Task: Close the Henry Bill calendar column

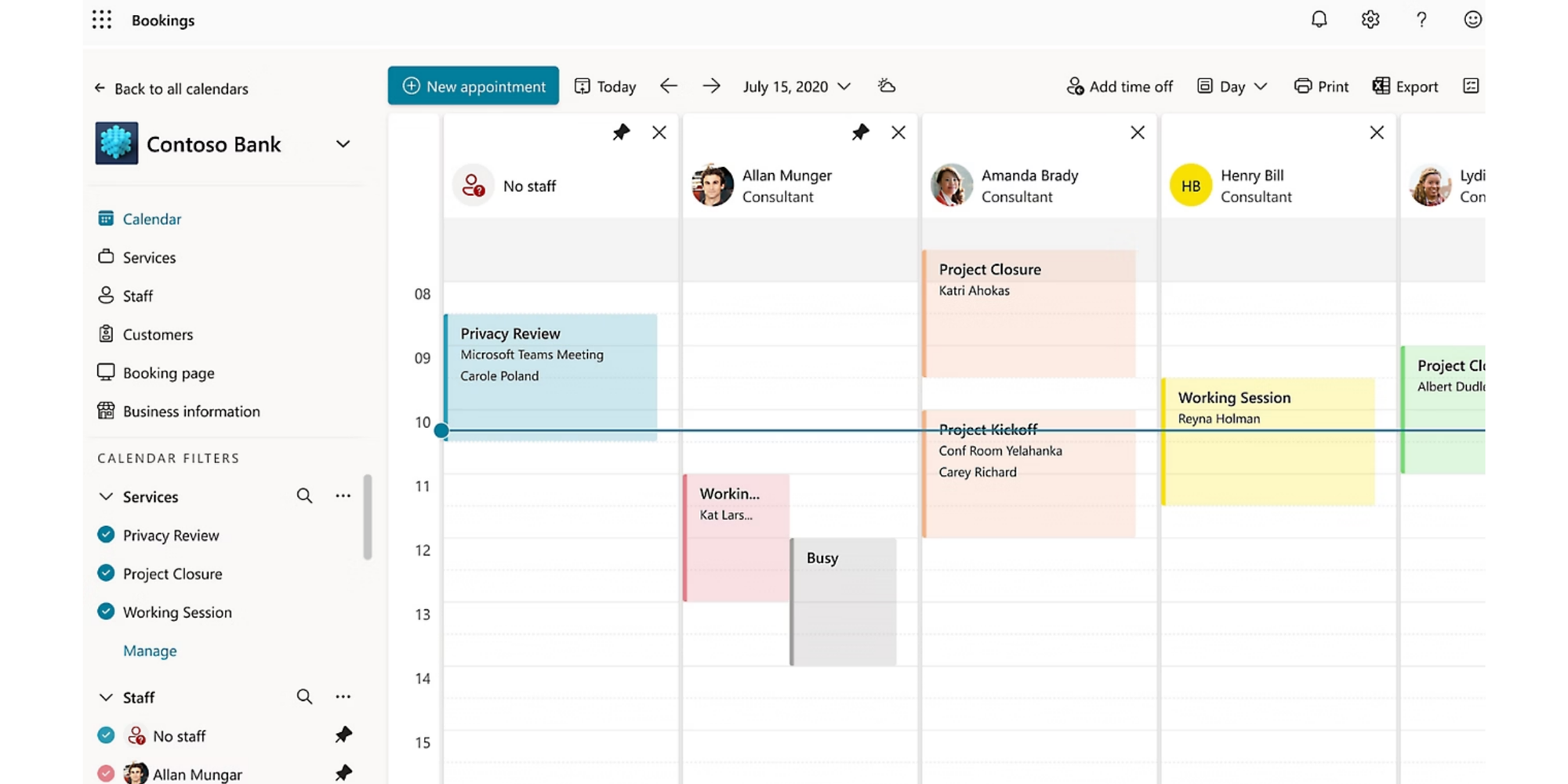Action: [1377, 132]
